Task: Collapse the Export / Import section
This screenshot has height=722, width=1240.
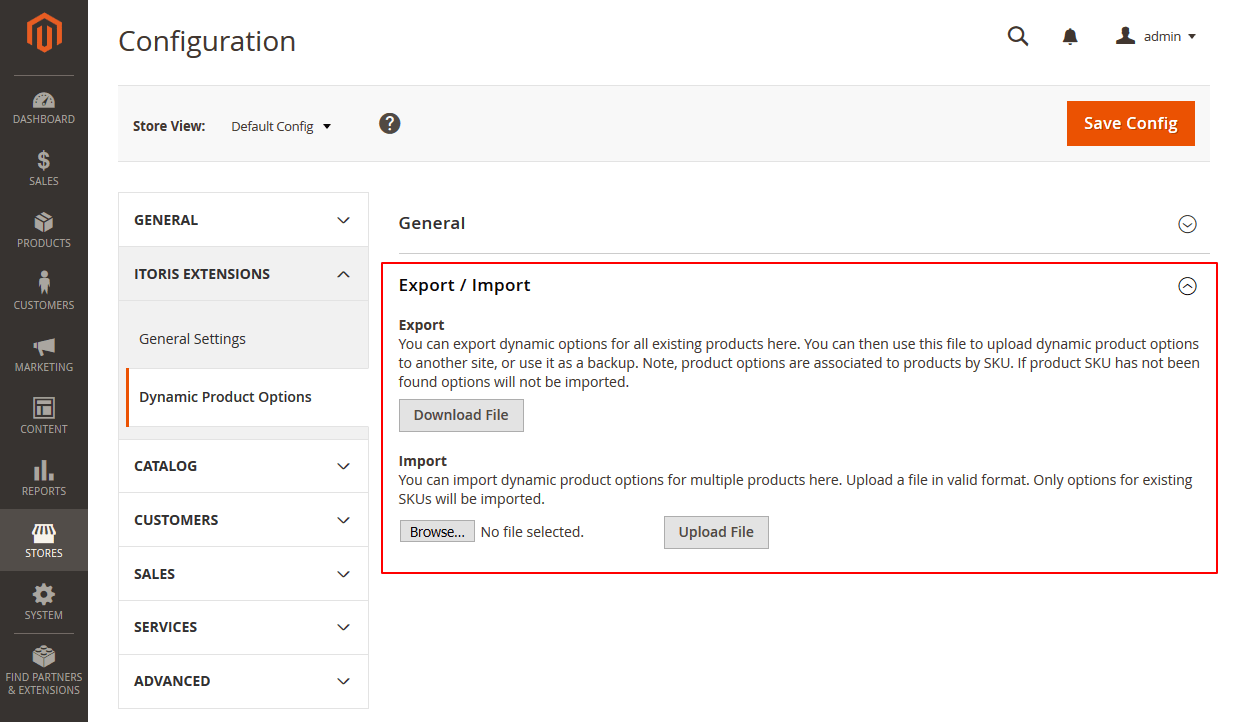Action: pos(1187,286)
